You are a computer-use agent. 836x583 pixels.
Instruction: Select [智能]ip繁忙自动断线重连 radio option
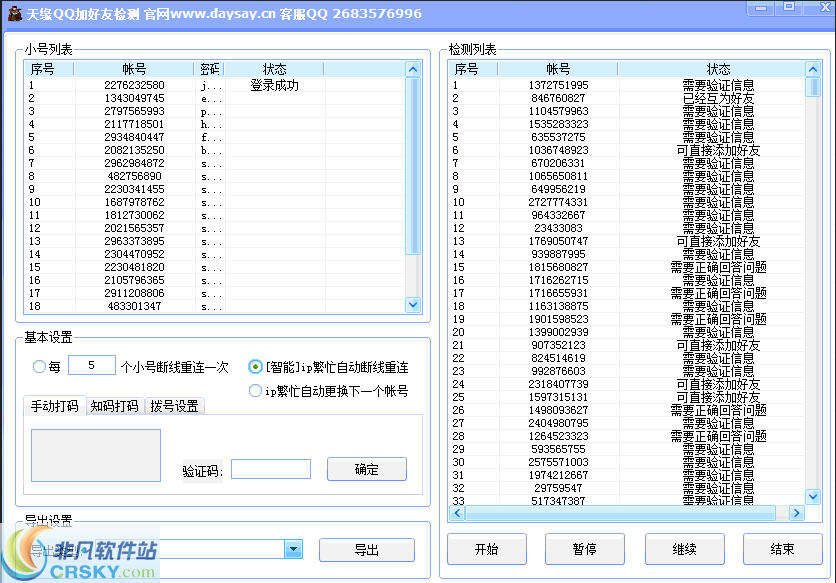[x=255, y=366]
